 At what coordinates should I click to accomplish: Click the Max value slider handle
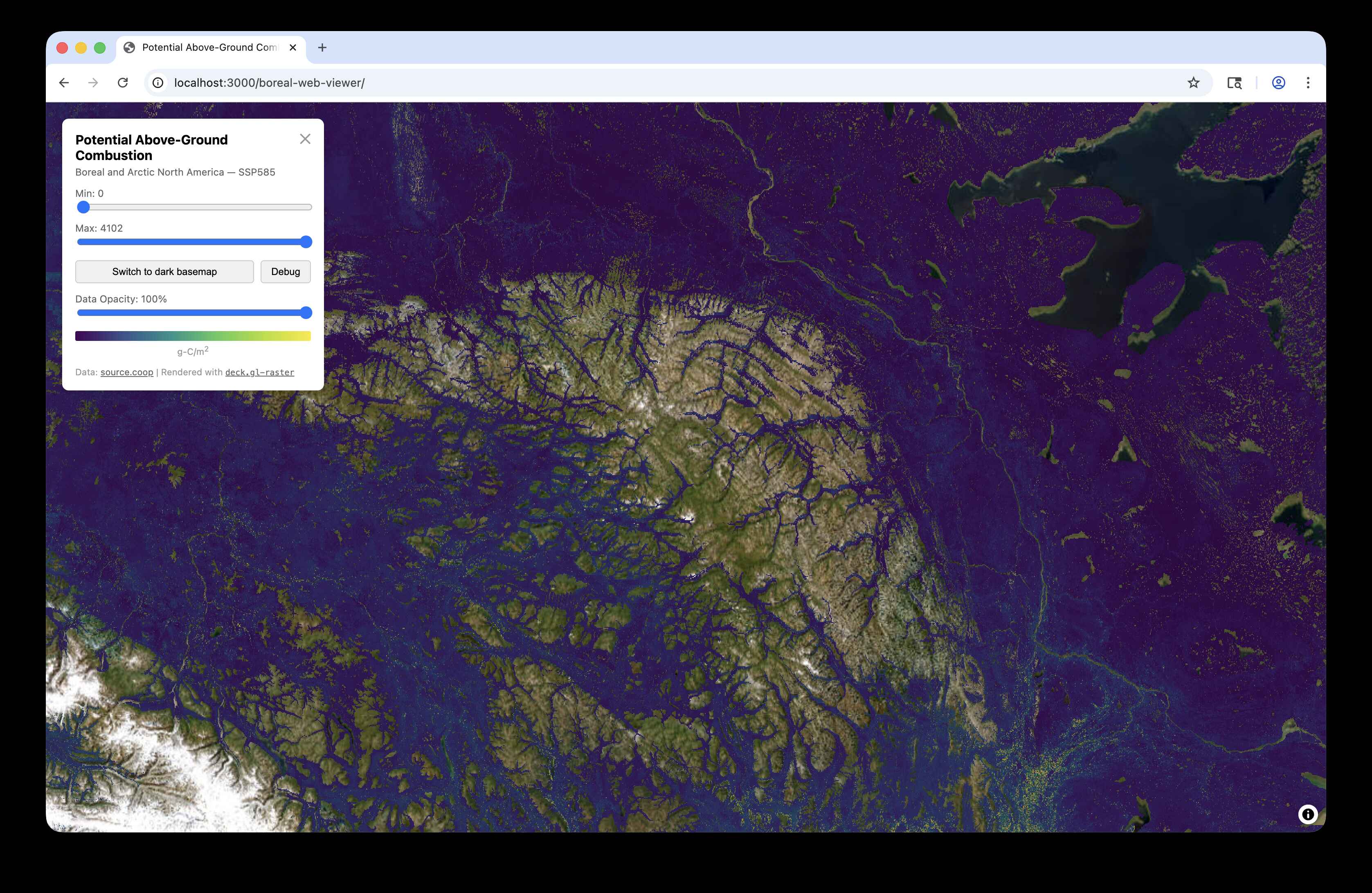tap(306, 242)
